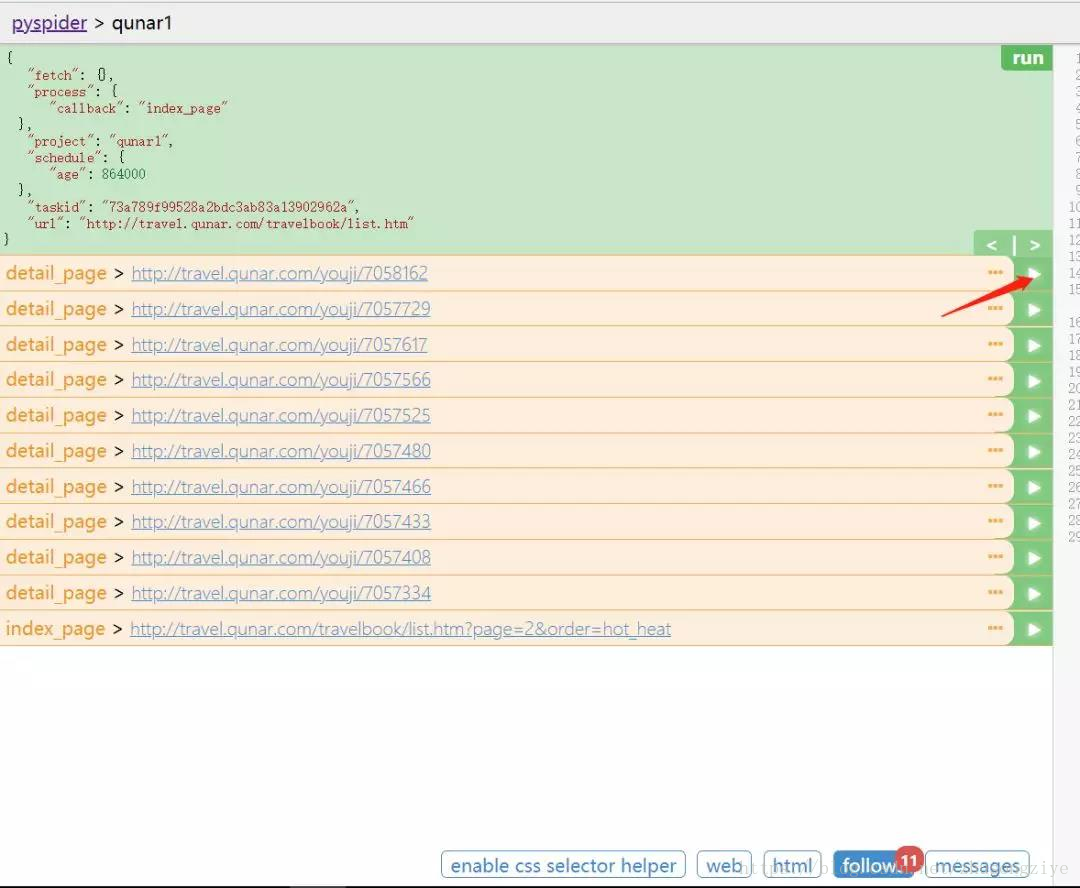Expand details dots for youji/7057408 row
The image size is (1080, 888).
995,557
